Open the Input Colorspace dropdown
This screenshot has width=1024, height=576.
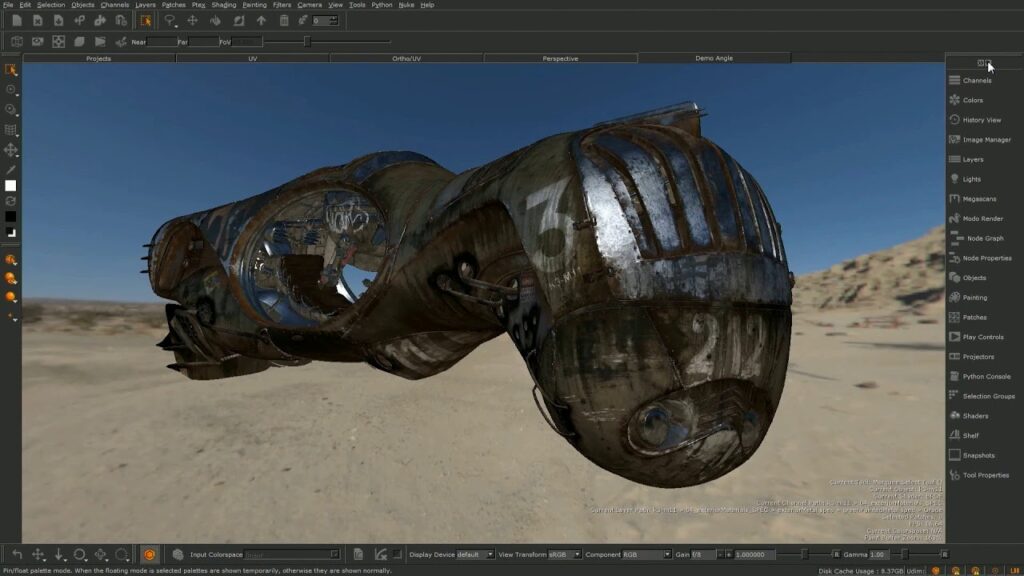click(x=292, y=554)
